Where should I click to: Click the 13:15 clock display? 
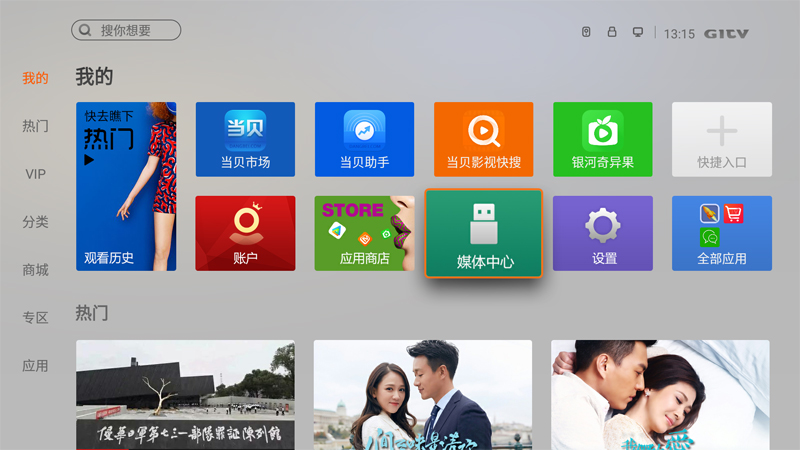coord(679,34)
